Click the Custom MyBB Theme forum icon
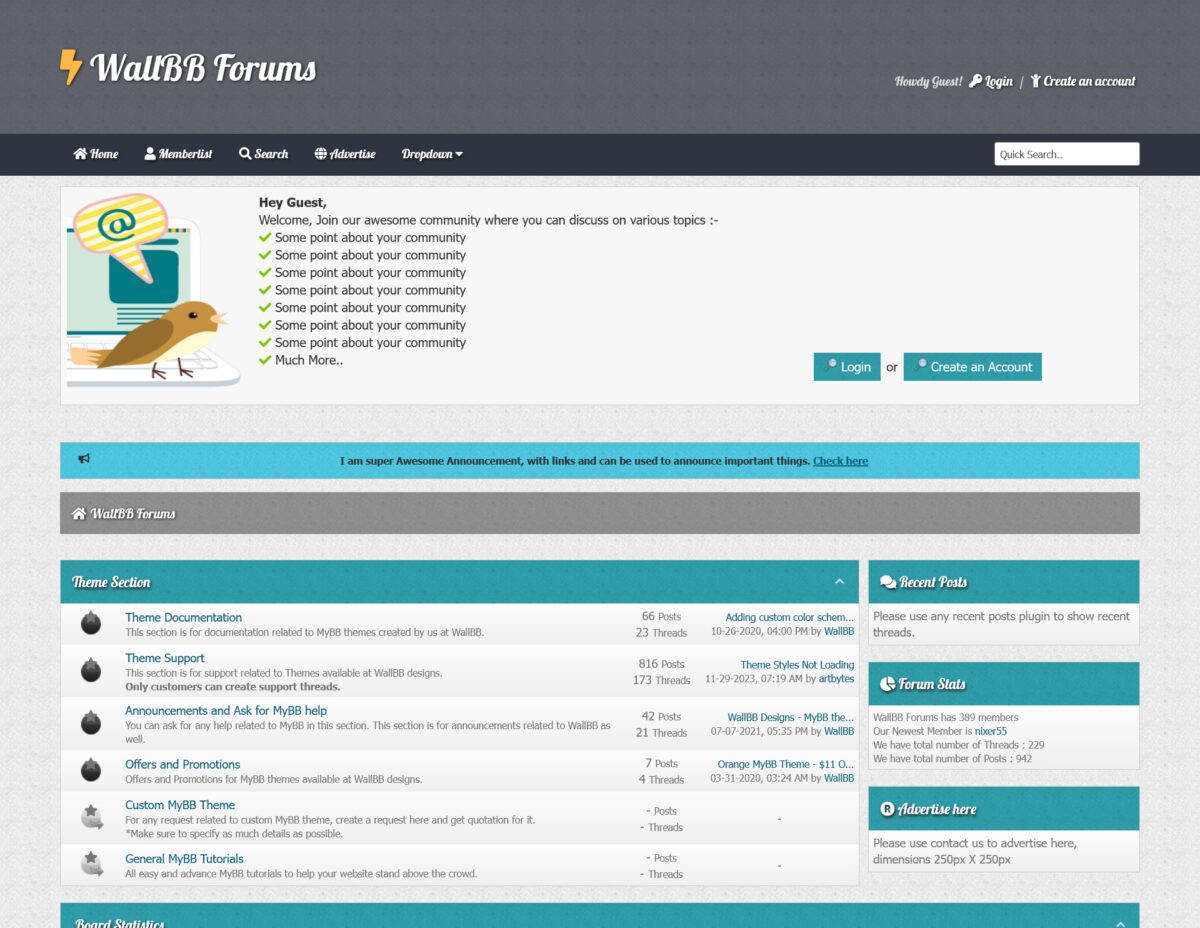This screenshot has width=1200, height=928. point(90,816)
